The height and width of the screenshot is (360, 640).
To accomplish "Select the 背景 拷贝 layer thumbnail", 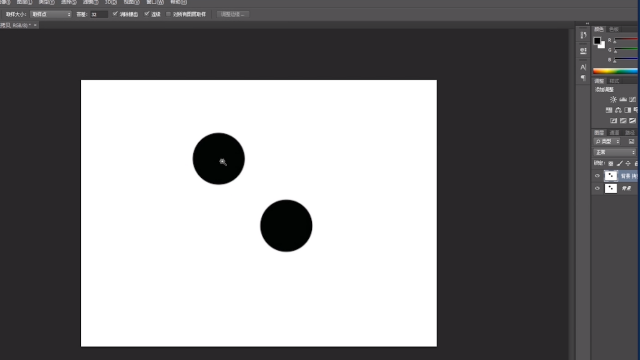I will [611, 176].
